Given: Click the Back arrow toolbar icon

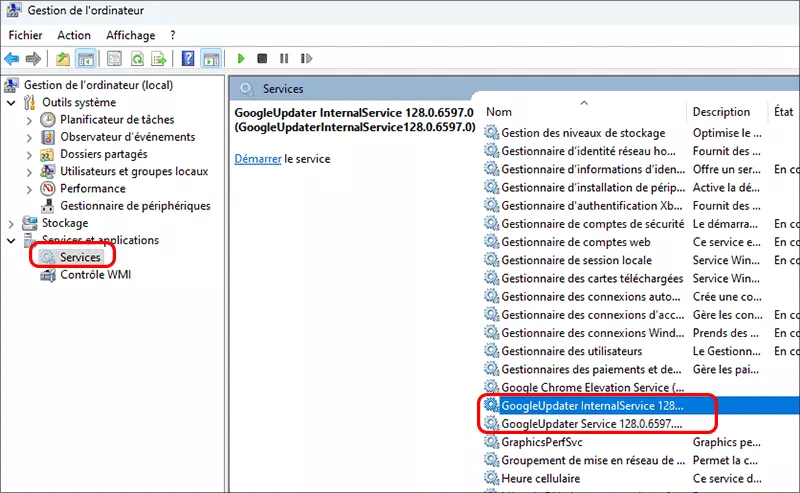Looking at the screenshot, I should click(12, 59).
